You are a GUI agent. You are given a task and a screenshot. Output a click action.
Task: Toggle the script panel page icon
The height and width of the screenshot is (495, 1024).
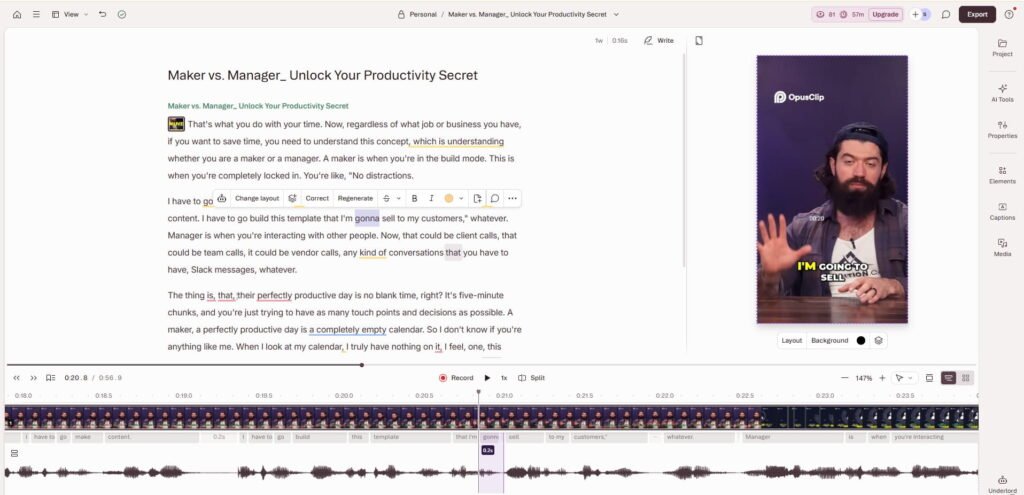[699, 40]
